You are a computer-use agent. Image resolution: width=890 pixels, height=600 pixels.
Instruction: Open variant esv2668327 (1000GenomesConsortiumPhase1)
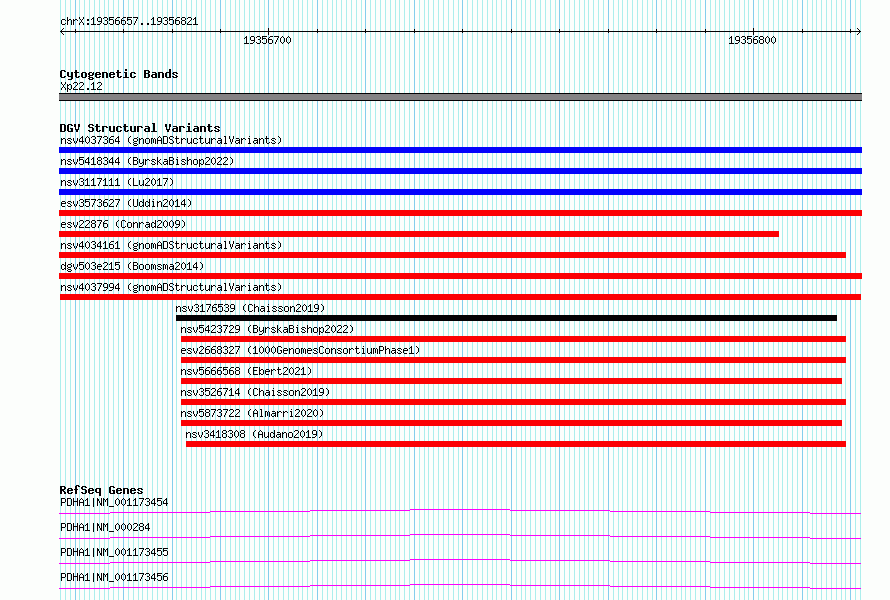[x=300, y=350]
